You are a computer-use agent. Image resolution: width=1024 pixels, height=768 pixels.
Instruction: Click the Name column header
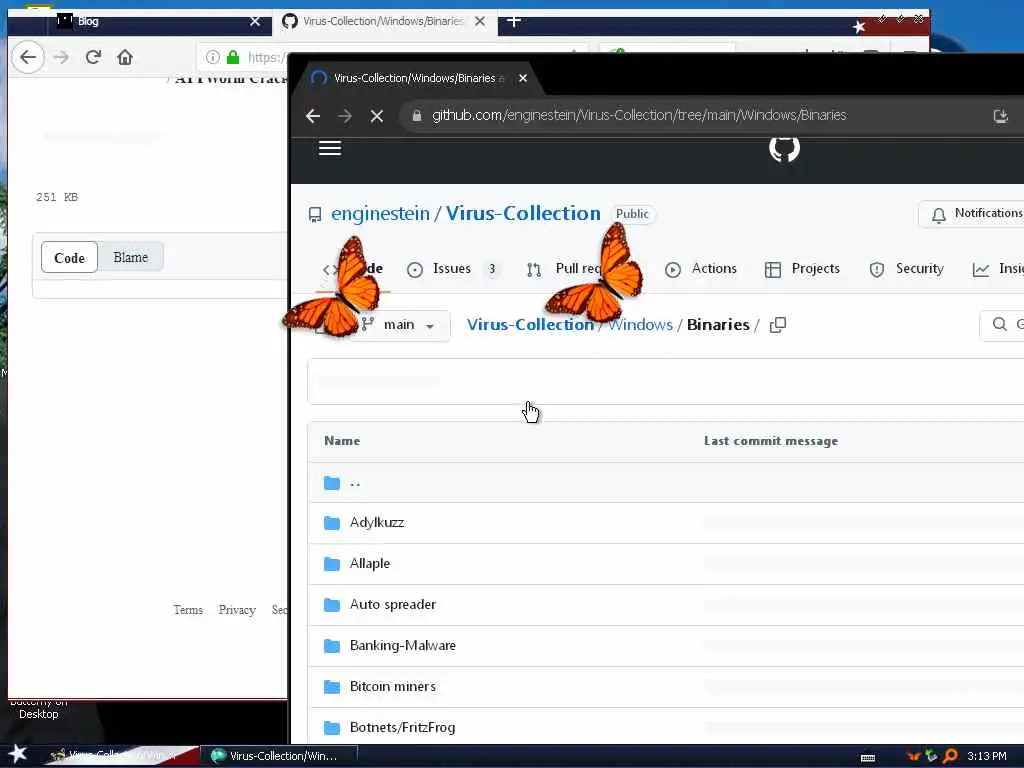(342, 441)
